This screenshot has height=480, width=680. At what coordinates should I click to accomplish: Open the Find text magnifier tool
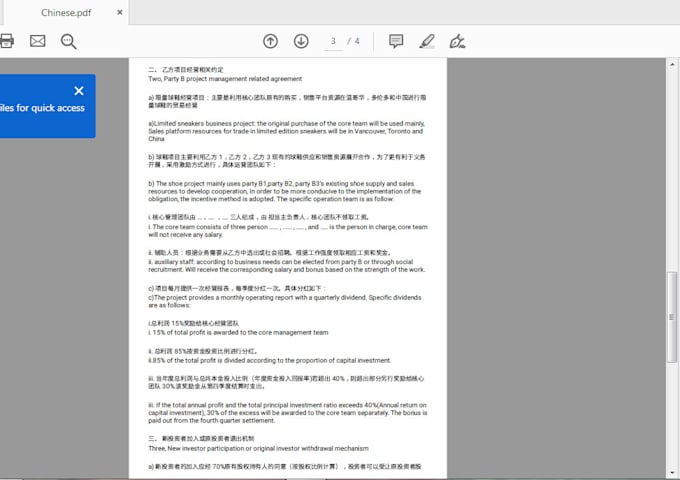click(x=69, y=42)
